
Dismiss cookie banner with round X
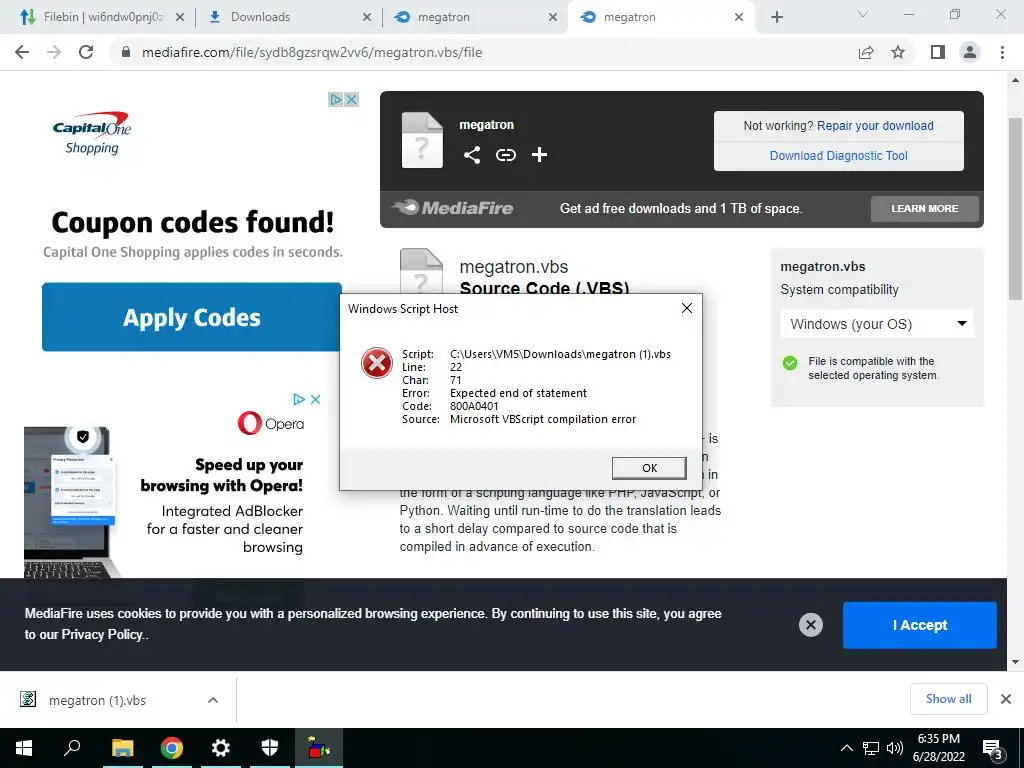810,625
